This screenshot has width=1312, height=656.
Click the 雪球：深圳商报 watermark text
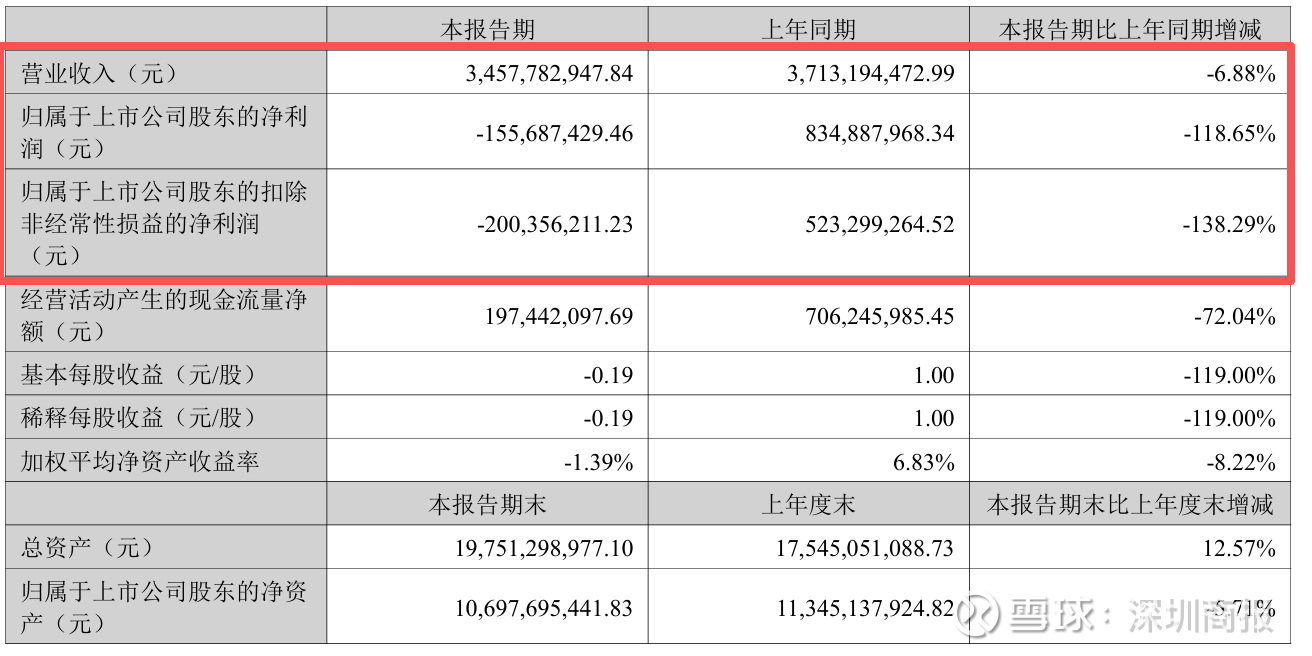1140,614
